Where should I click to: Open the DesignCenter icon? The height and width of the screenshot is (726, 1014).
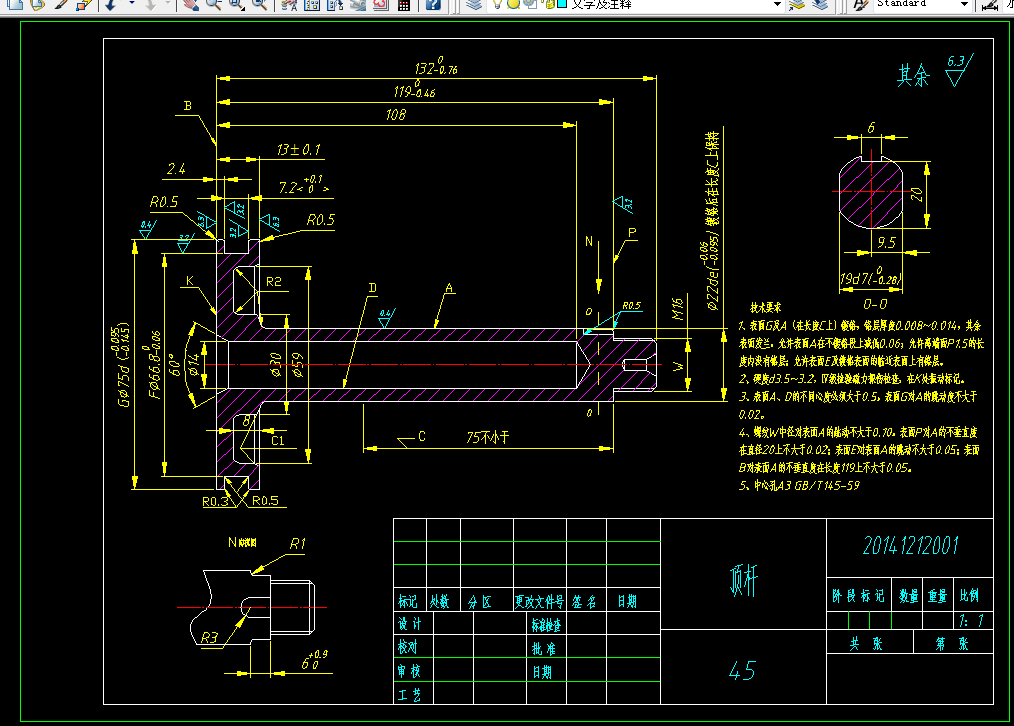point(312,4)
